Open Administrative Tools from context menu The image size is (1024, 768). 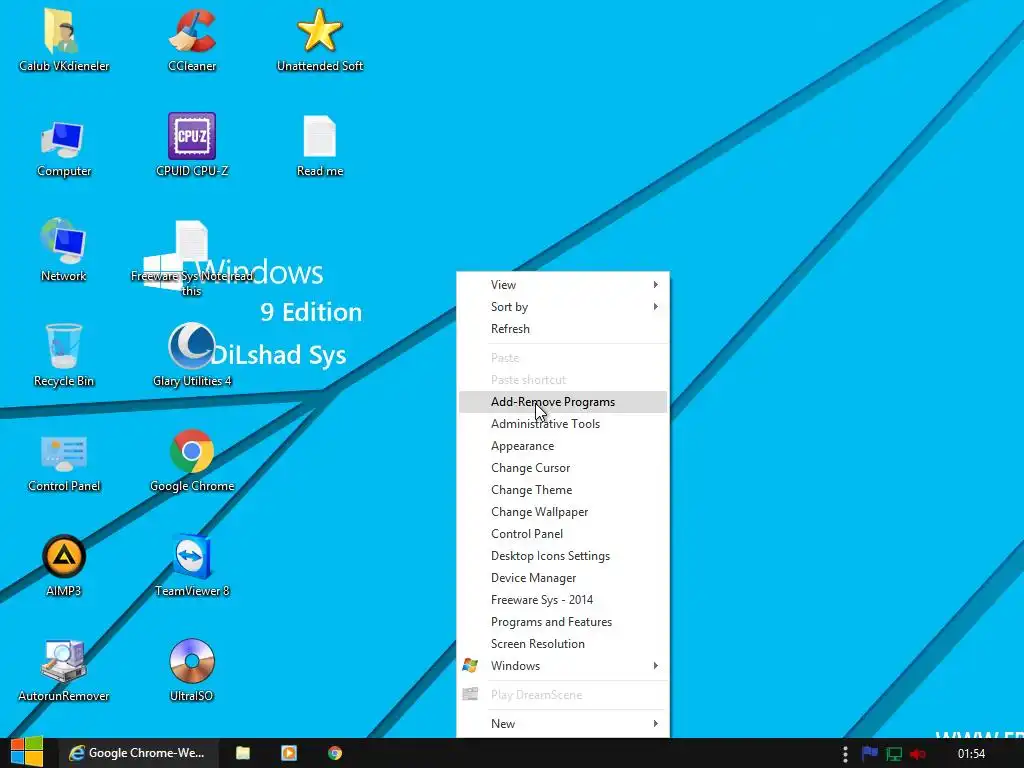(564, 424)
